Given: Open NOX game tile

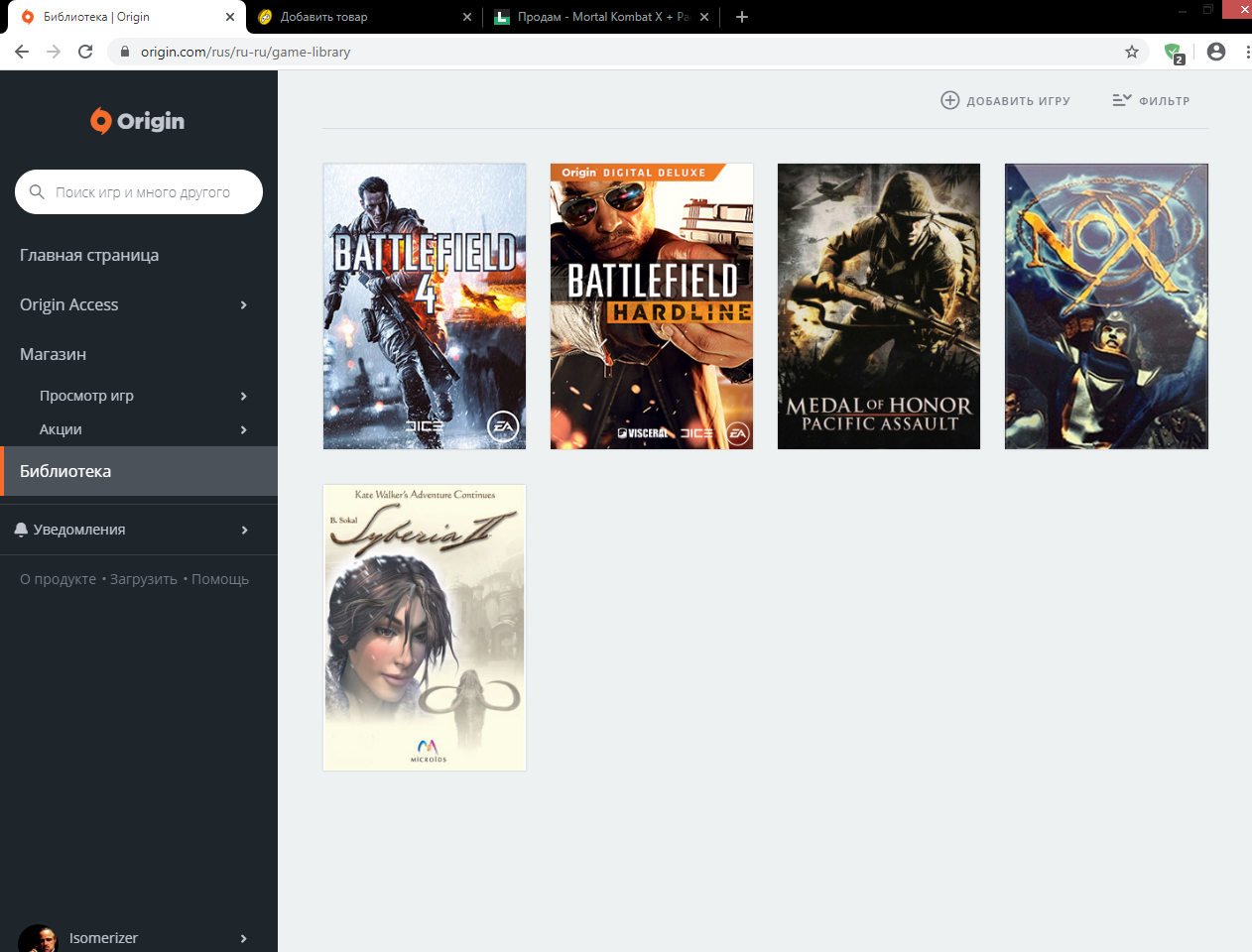Looking at the screenshot, I should 1106,306.
